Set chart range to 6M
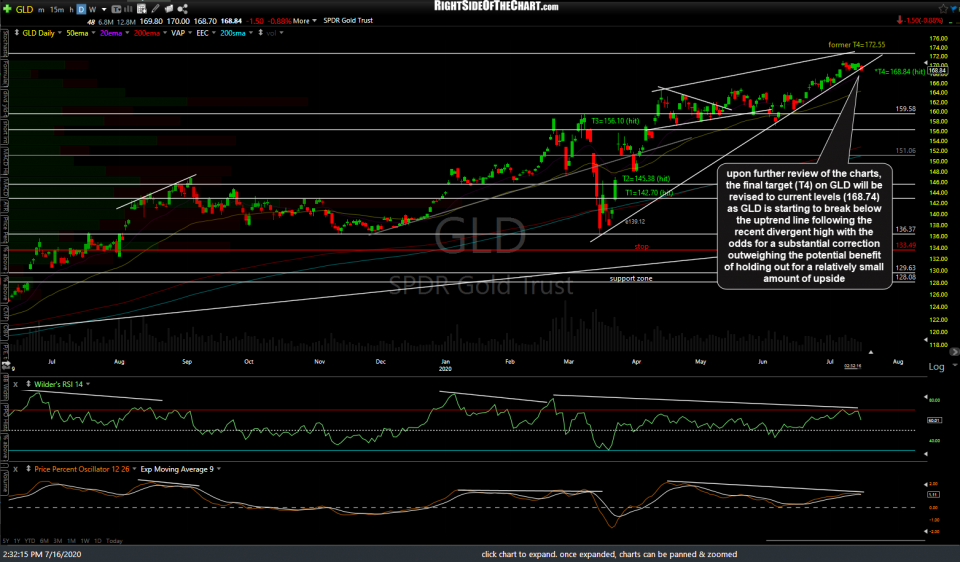 click(44, 541)
